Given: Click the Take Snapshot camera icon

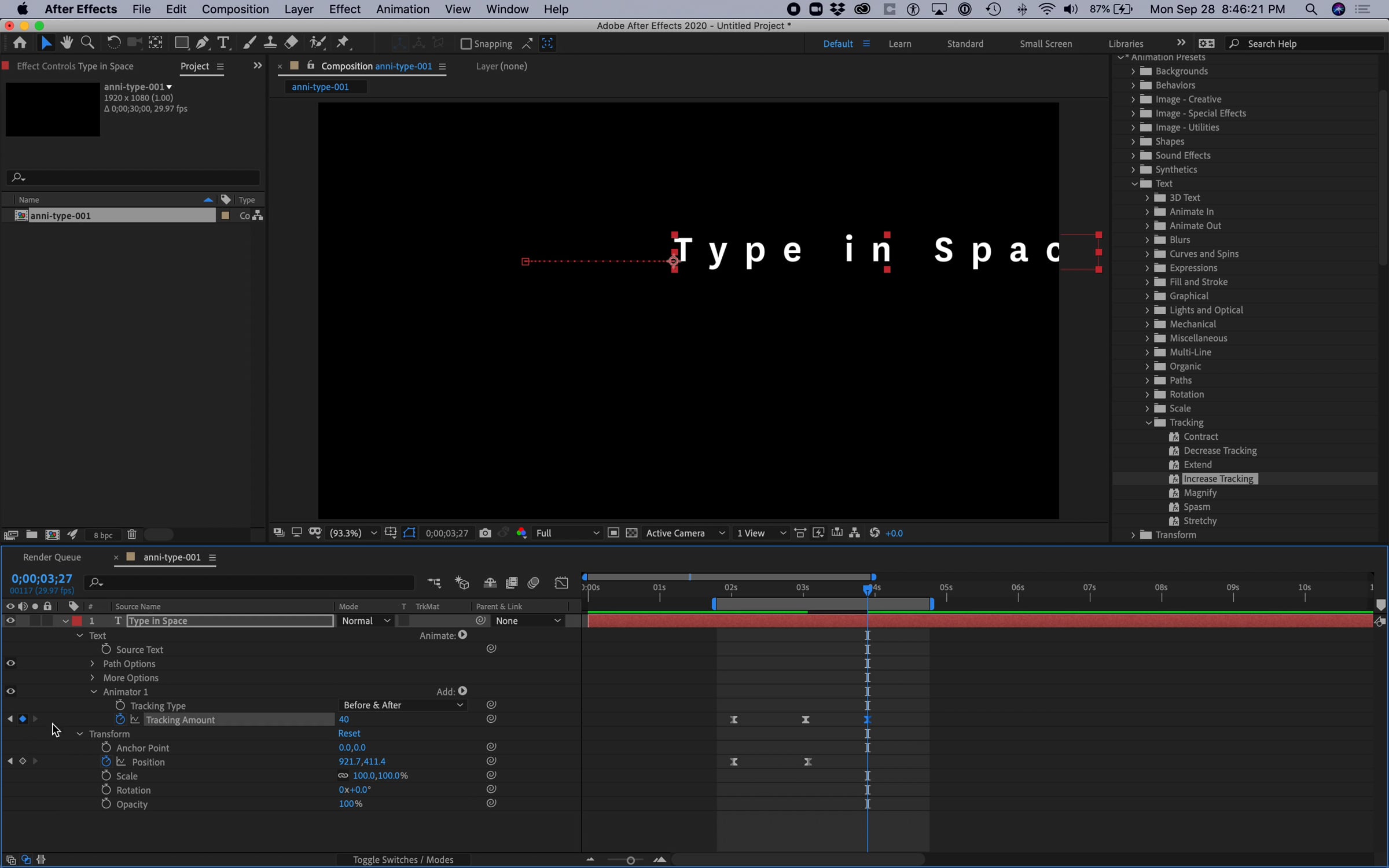Looking at the screenshot, I should point(485,533).
